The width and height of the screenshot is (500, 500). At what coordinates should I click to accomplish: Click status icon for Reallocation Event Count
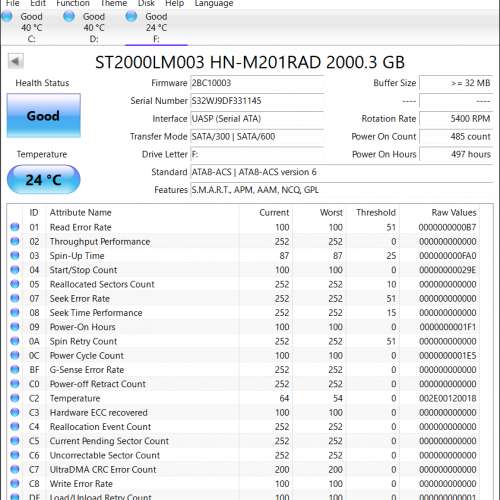point(15,426)
